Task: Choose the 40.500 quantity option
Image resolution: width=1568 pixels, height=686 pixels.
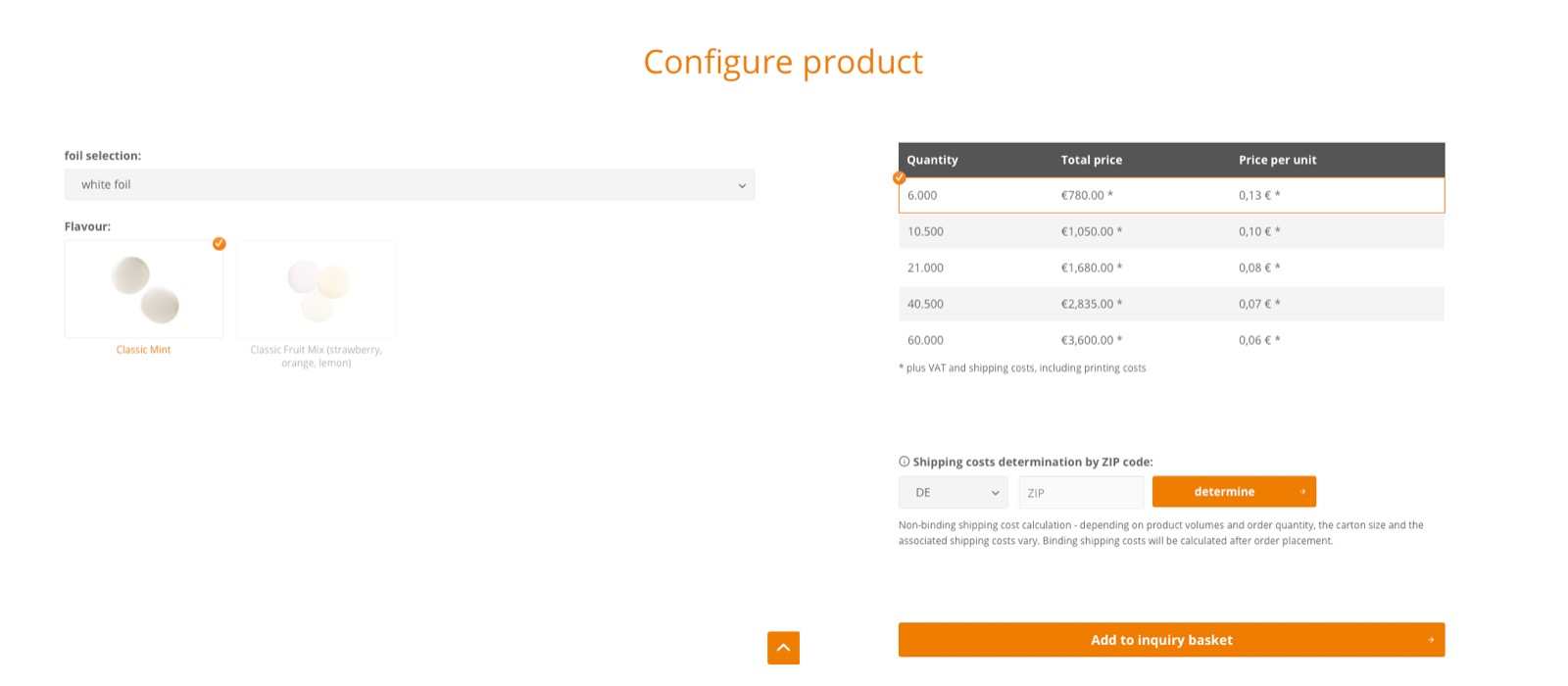Action: pos(1170,304)
